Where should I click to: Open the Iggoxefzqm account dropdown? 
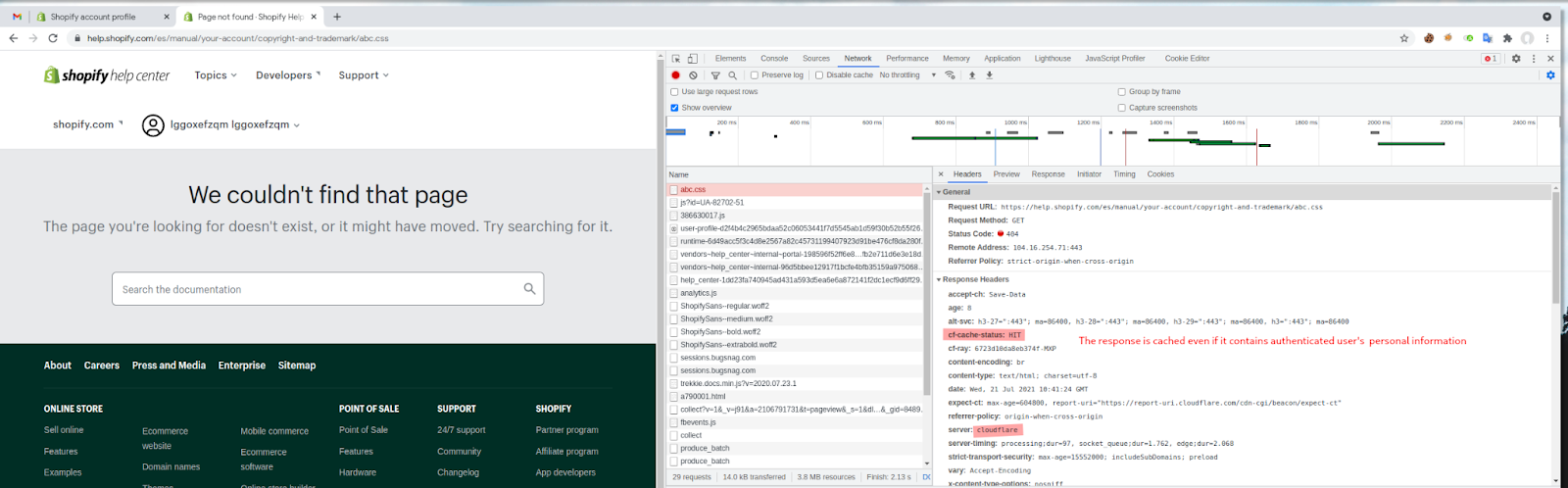click(235, 125)
